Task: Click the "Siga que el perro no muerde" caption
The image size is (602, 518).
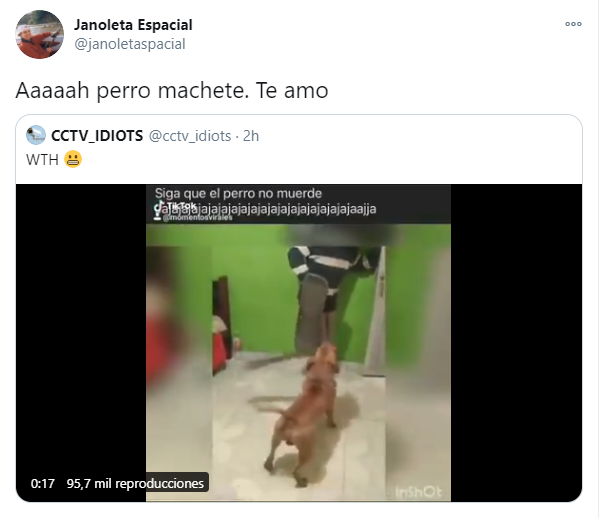Action: pyautogui.click(x=238, y=193)
